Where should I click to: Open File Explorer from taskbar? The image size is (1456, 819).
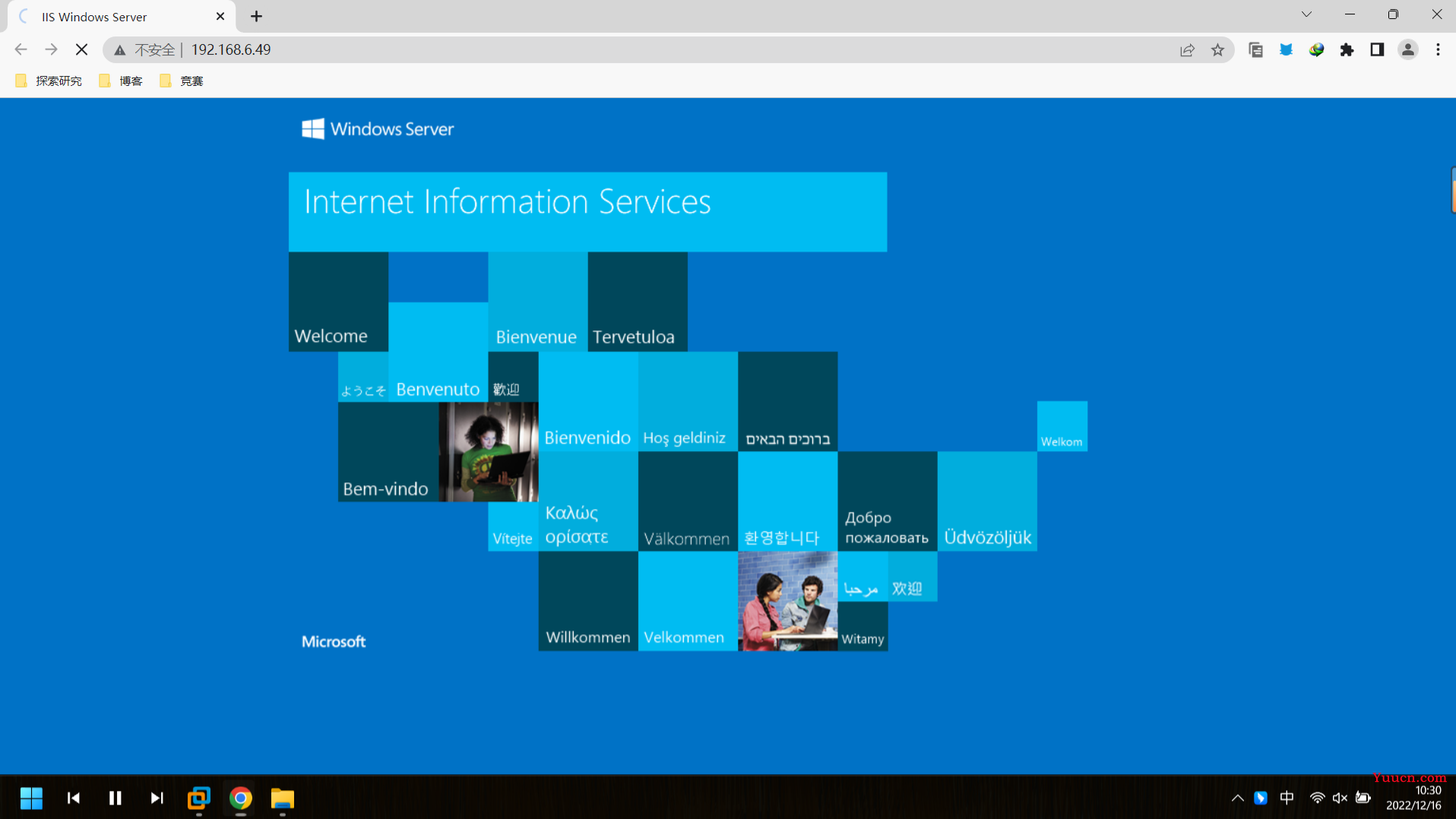283,798
